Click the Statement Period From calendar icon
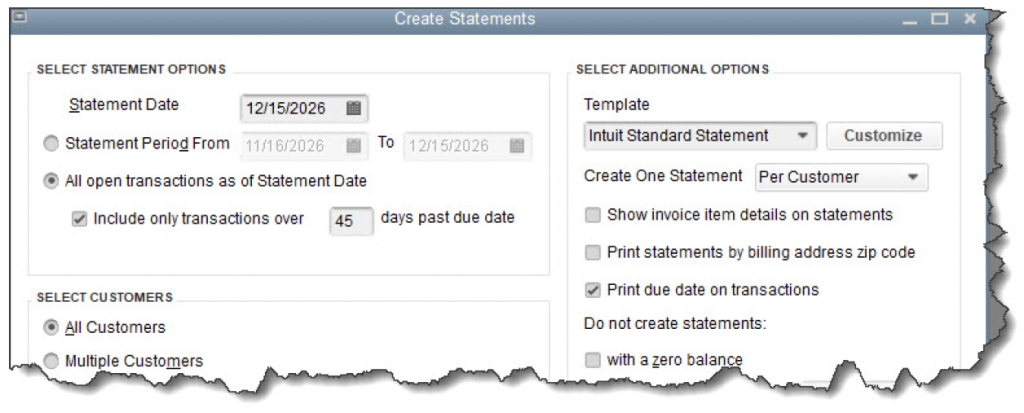 point(354,145)
